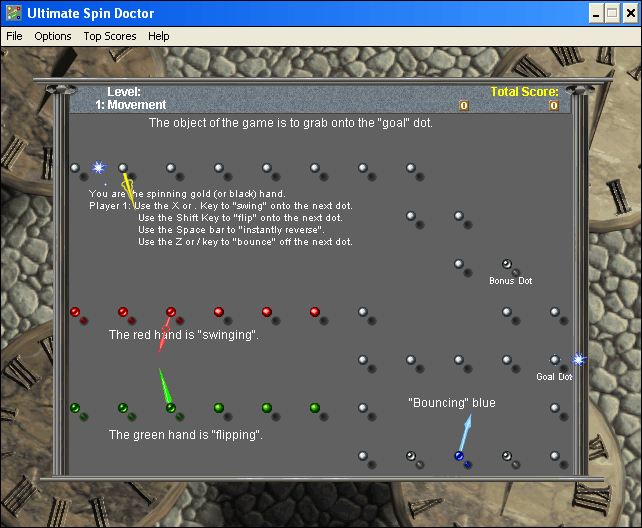Click the Bonus Dot ringed ball
Viewport: 642px width, 528px height.
point(506,264)
